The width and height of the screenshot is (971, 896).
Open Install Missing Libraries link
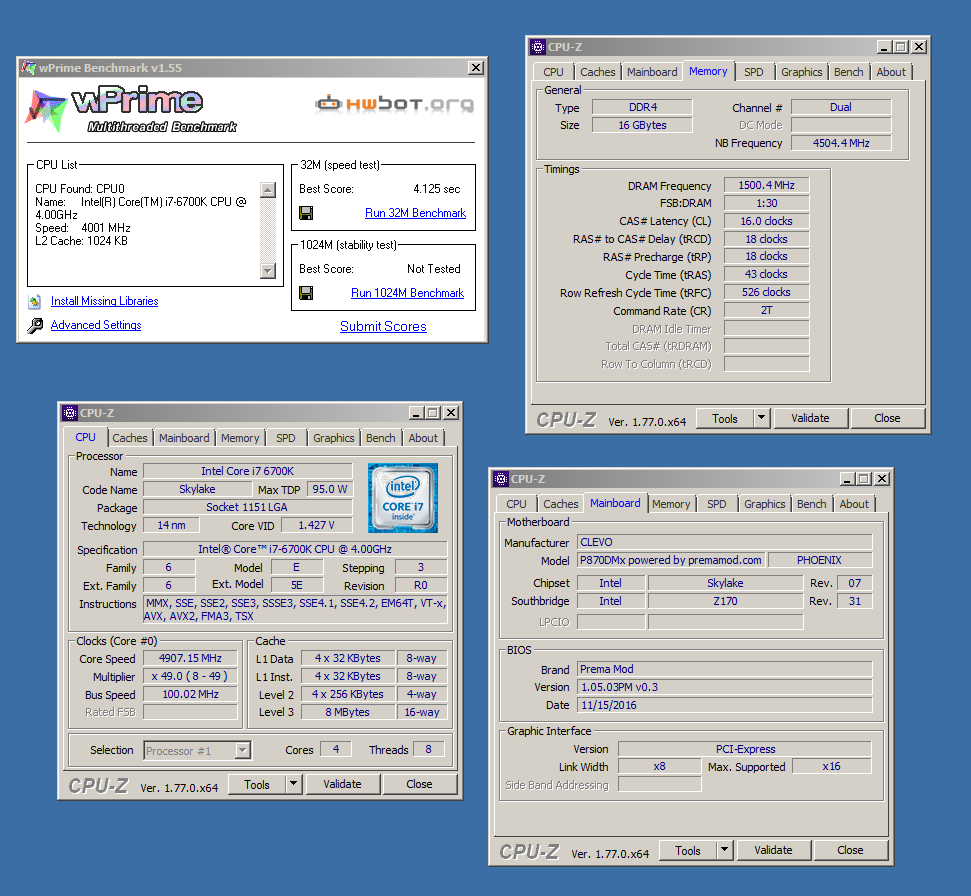(104, 301)
